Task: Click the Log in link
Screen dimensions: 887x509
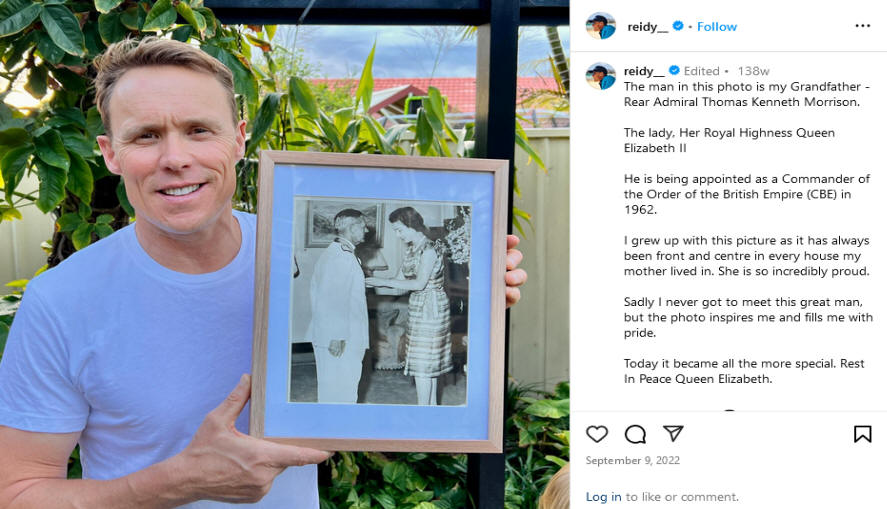Action: pos(603,497)
